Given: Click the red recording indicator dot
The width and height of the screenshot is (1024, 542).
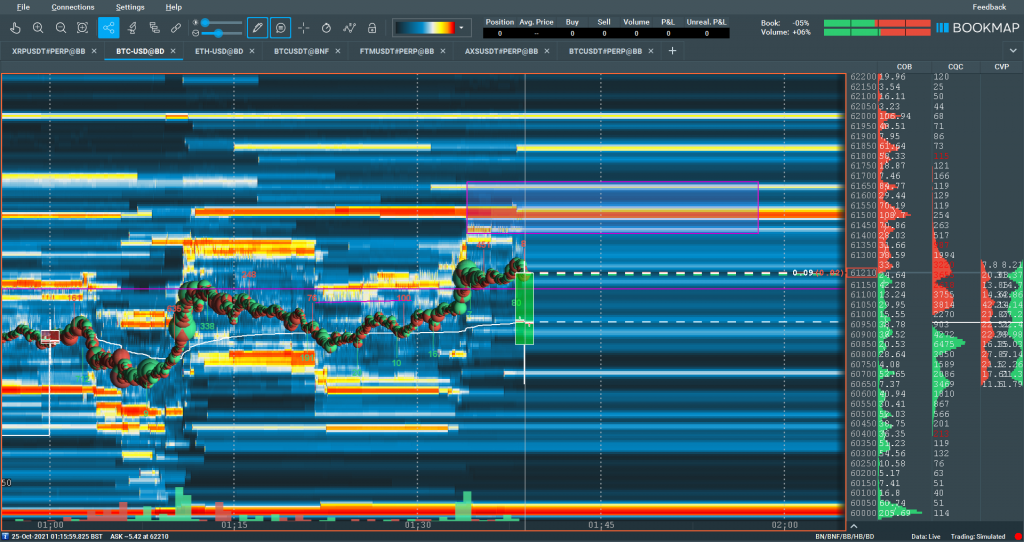Looking at the screenshot, I should [1016, 536].
